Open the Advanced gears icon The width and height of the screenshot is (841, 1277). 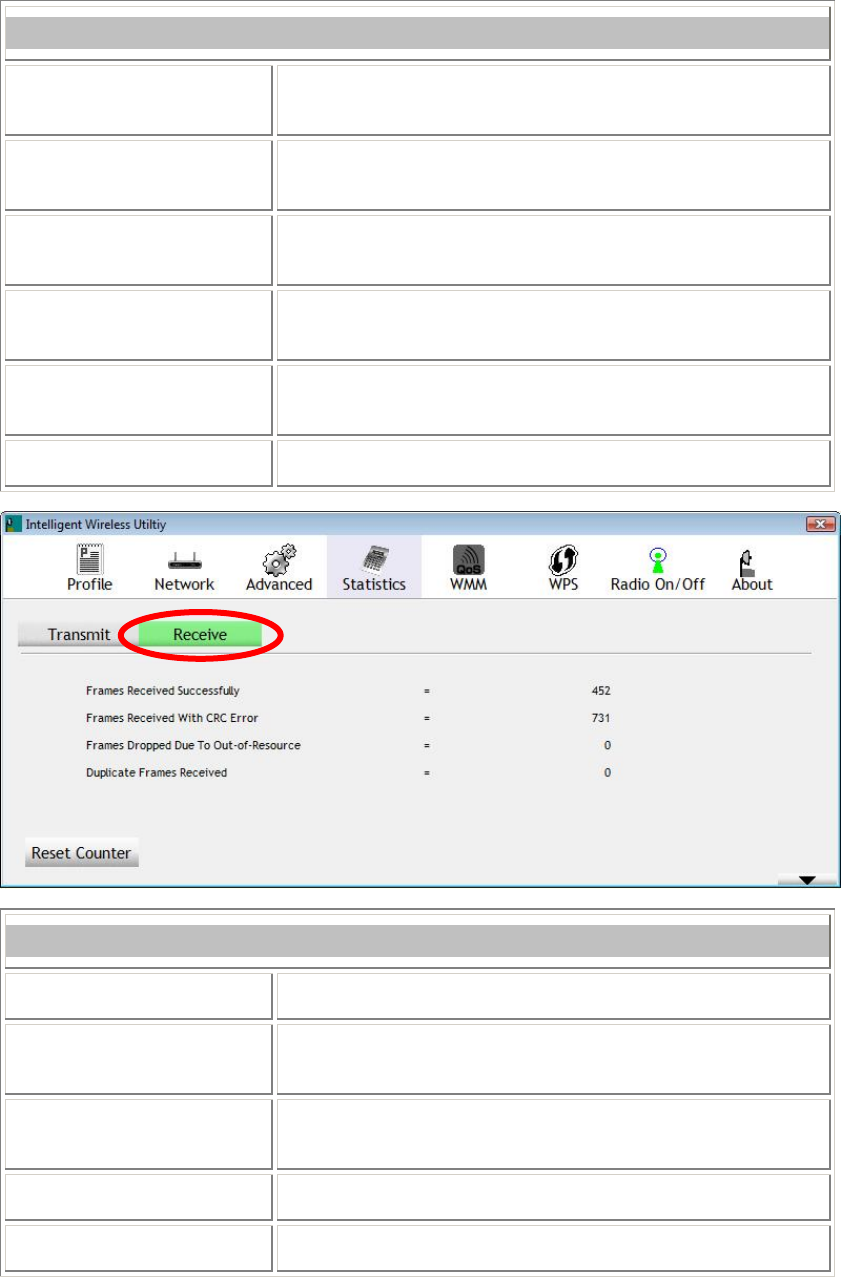tap(279, 558)
